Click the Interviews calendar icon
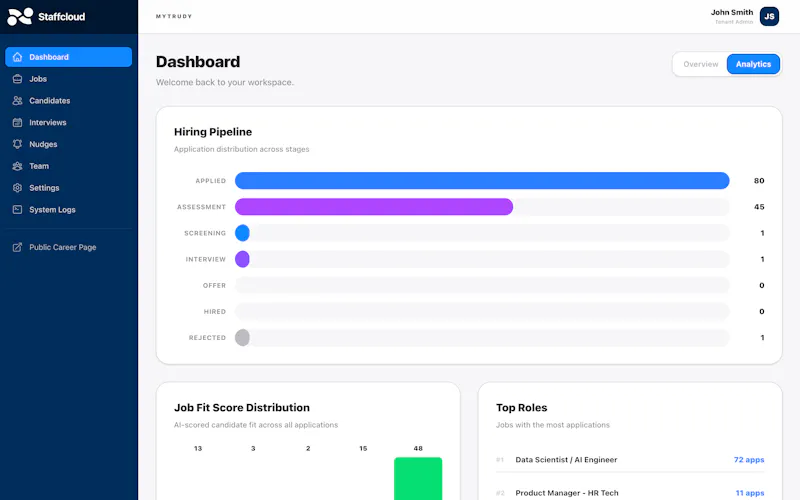The width and height of the screenshot is (800, 500). pos(17,122)
